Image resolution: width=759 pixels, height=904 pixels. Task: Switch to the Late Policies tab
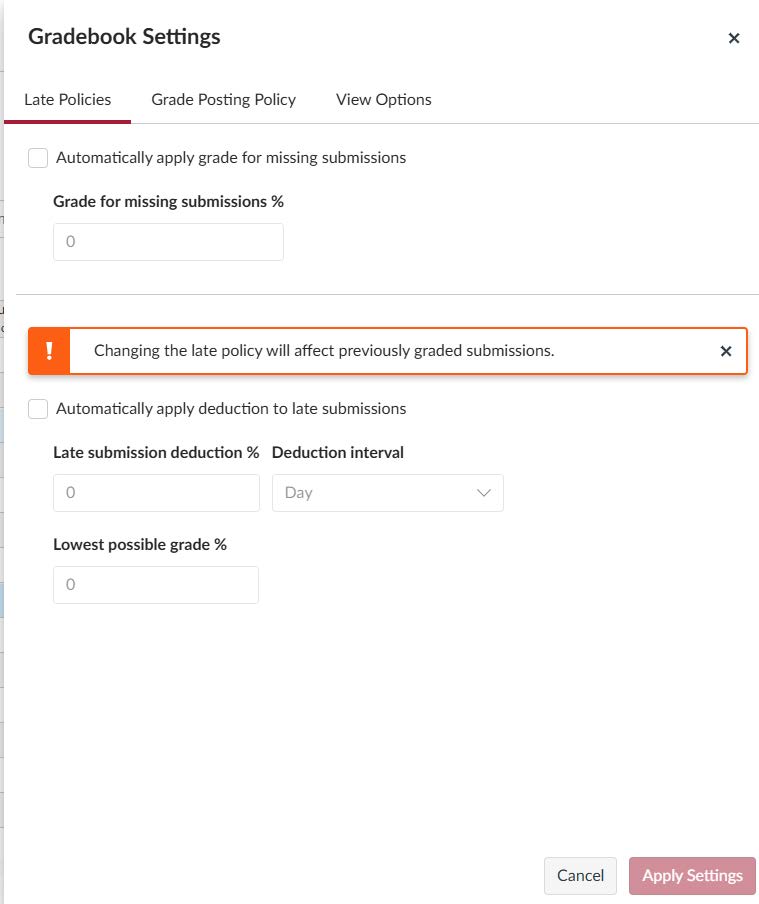point(67,100)
